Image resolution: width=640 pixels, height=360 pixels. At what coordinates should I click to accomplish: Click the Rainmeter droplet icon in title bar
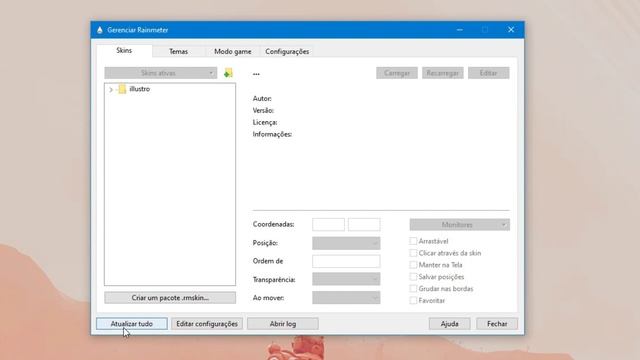point(100,30)
